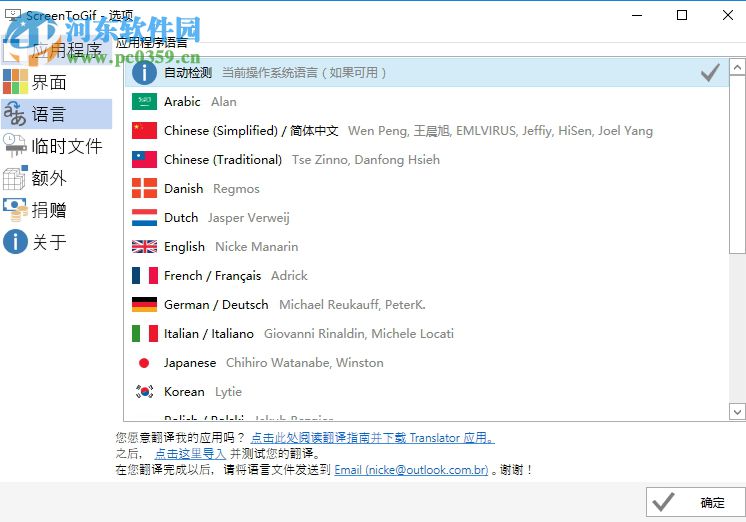The image size is (746, 522).
Task: Choose Japanese language option
Action: point(426,363)
